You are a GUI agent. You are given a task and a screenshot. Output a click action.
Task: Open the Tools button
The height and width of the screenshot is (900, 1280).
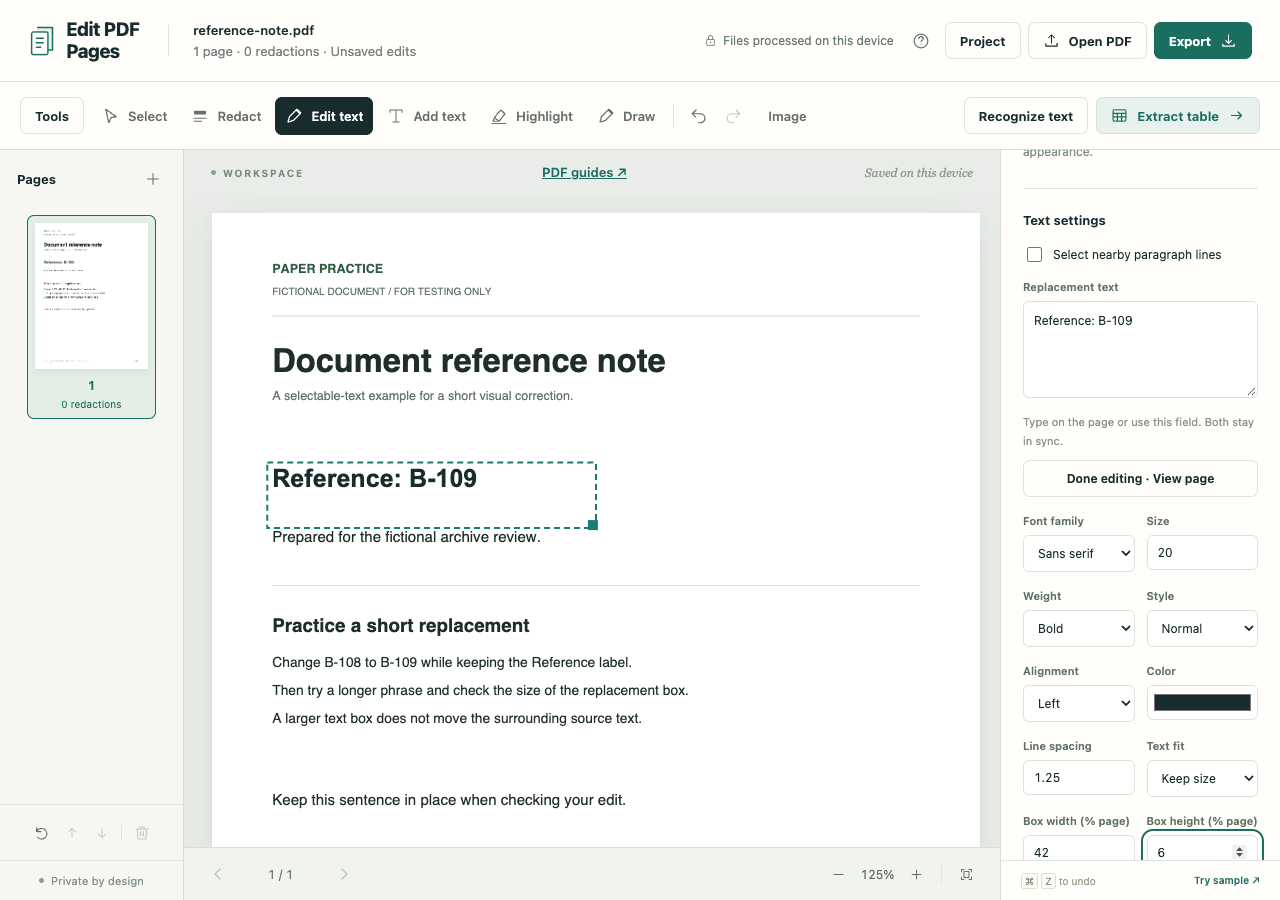pyautogui.click(x=52, y=116)
